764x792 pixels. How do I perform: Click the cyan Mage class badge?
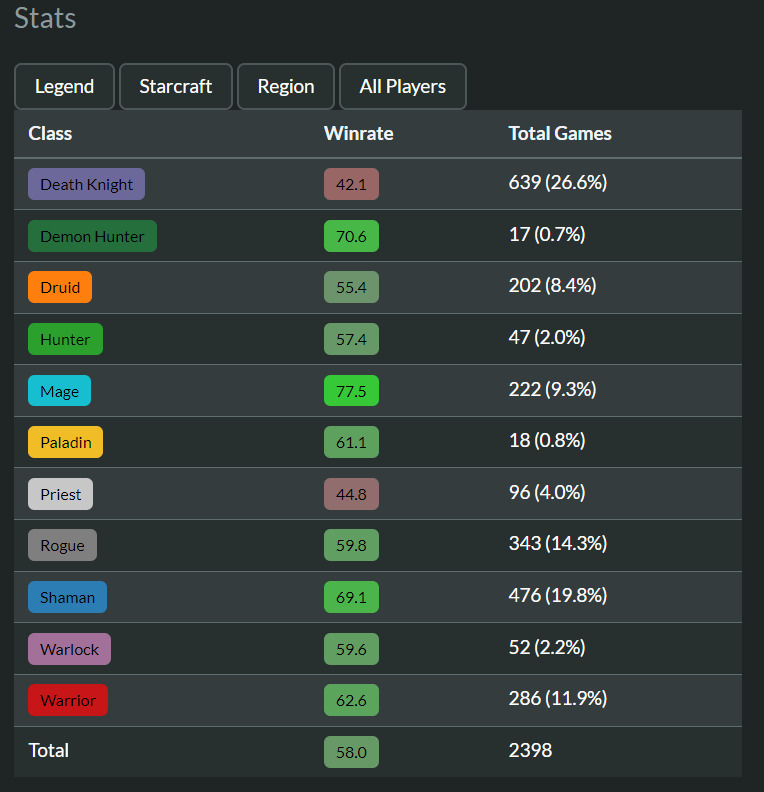[59, 391]
